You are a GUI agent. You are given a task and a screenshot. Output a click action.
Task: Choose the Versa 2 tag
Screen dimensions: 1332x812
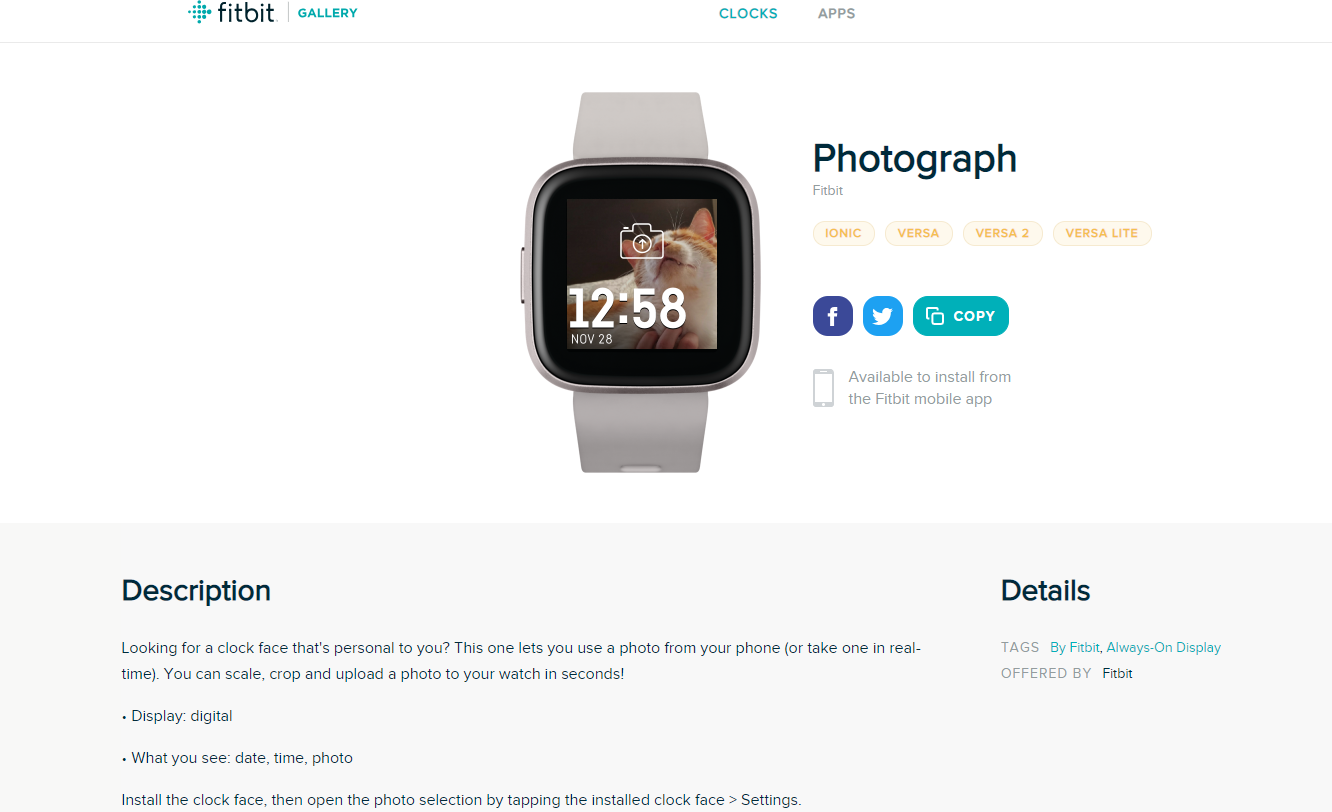[1002, 233]
